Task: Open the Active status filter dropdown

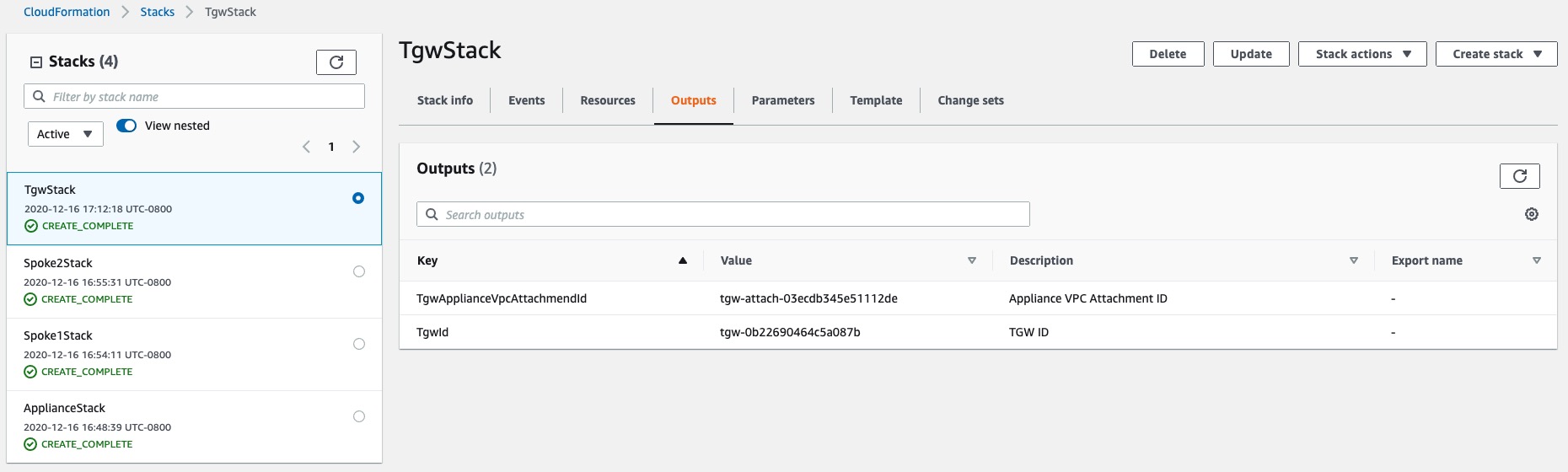Action: [x=66, y=134]
